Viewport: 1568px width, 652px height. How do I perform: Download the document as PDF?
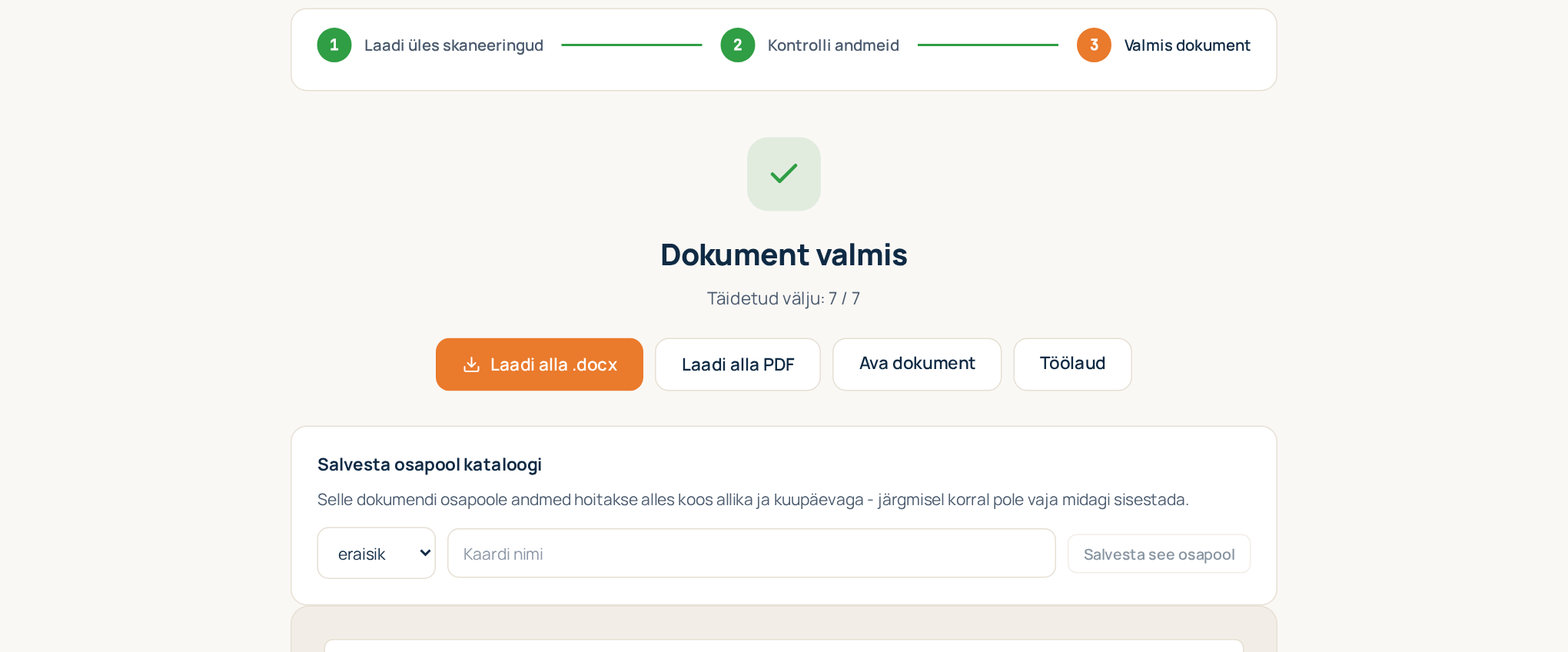[x=738, y=364]
